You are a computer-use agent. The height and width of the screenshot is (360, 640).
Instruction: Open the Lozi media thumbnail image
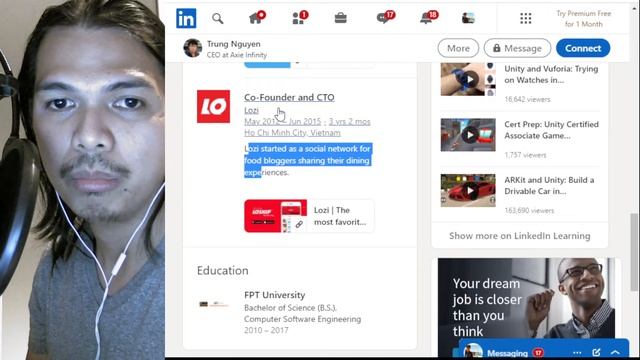[276, 216]
